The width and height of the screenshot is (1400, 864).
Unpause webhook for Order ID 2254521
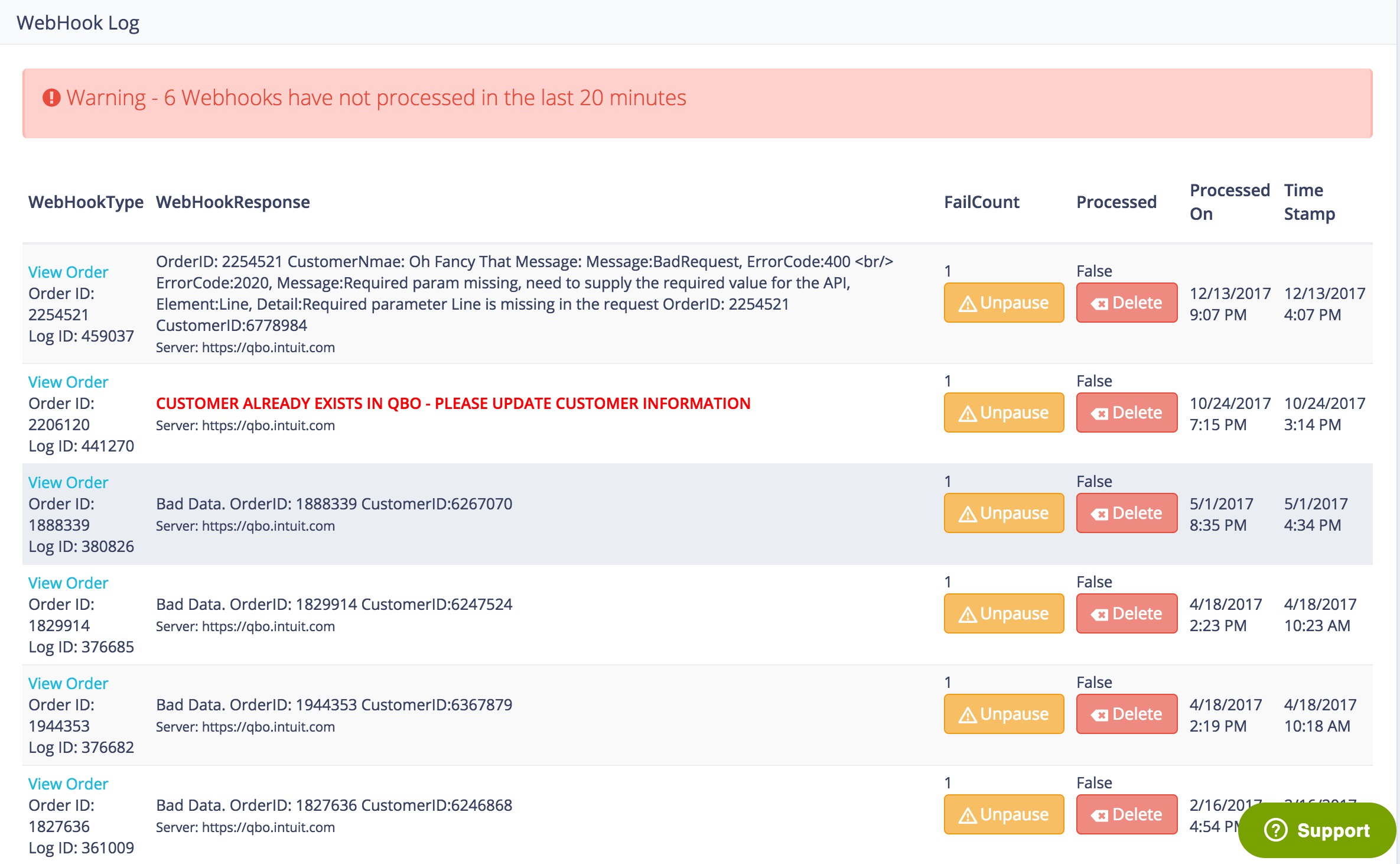[x=1003, y=303]
